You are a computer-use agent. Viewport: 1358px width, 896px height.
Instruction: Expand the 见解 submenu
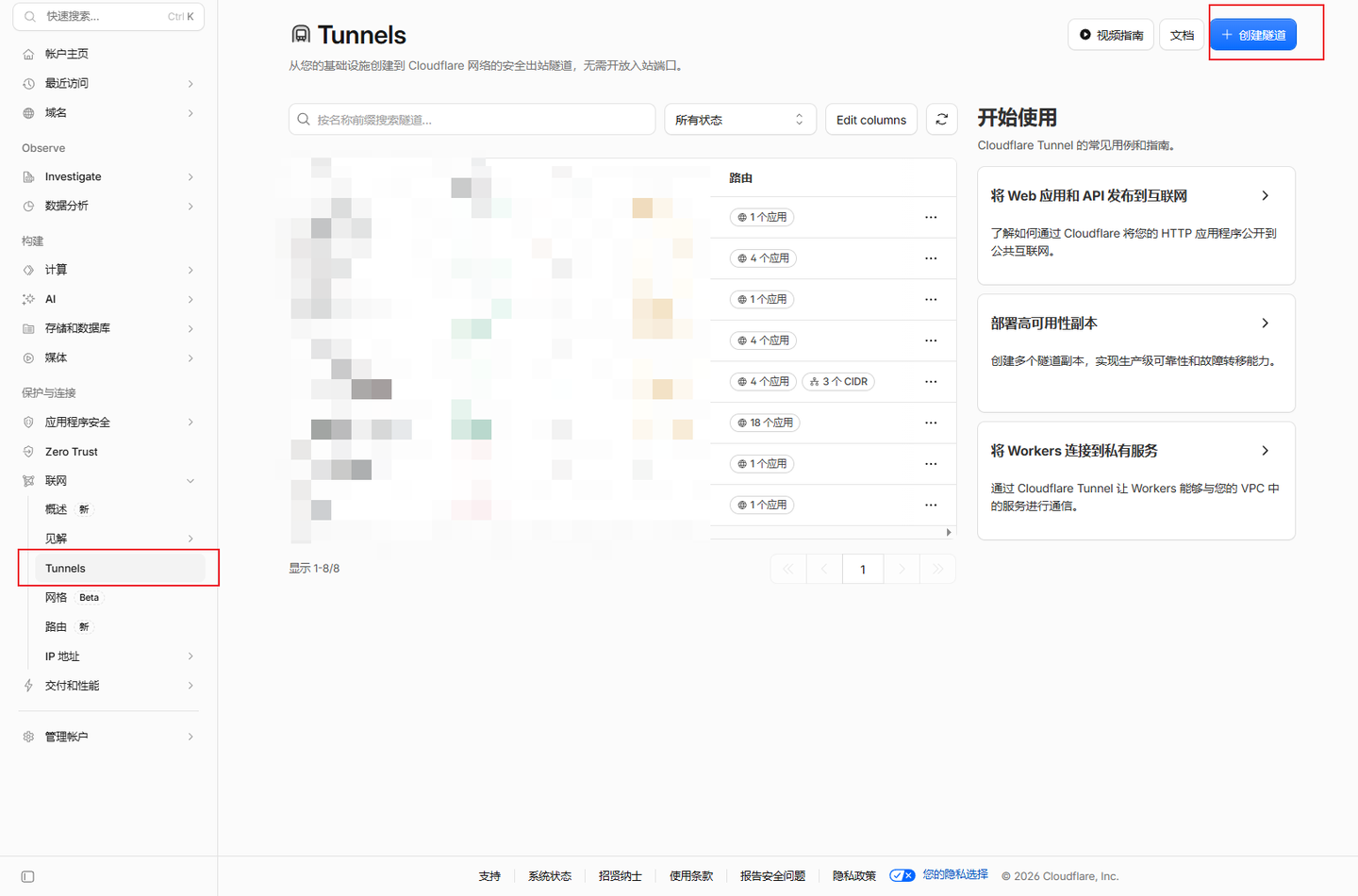pyautogui.click(x=190, y=539)
